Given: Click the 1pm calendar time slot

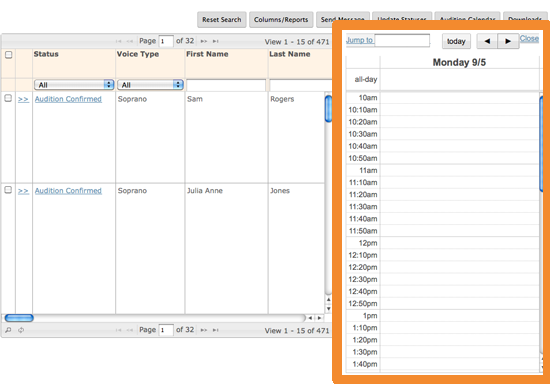Looking at the screenshot, I should 460,316.
